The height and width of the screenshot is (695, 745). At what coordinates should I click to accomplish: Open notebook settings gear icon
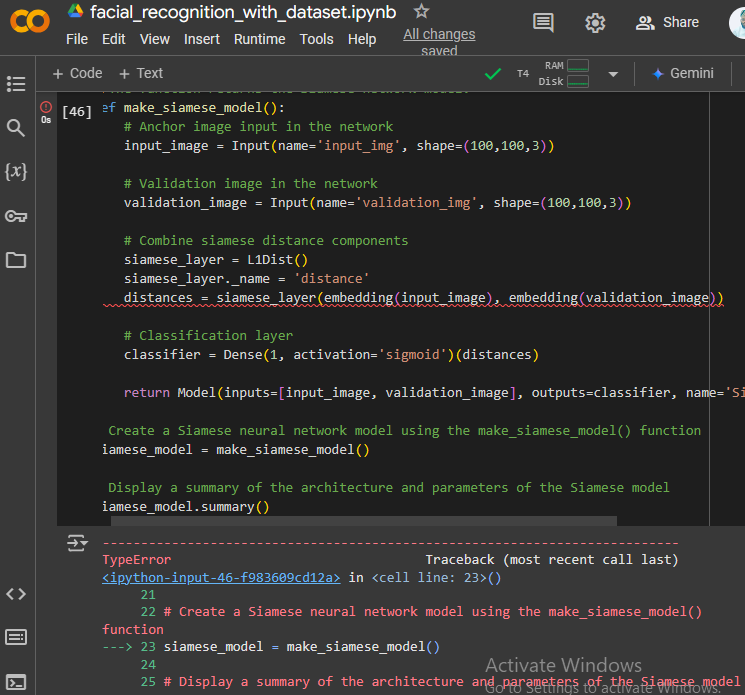pyautogui.click(x=595, y=22)
